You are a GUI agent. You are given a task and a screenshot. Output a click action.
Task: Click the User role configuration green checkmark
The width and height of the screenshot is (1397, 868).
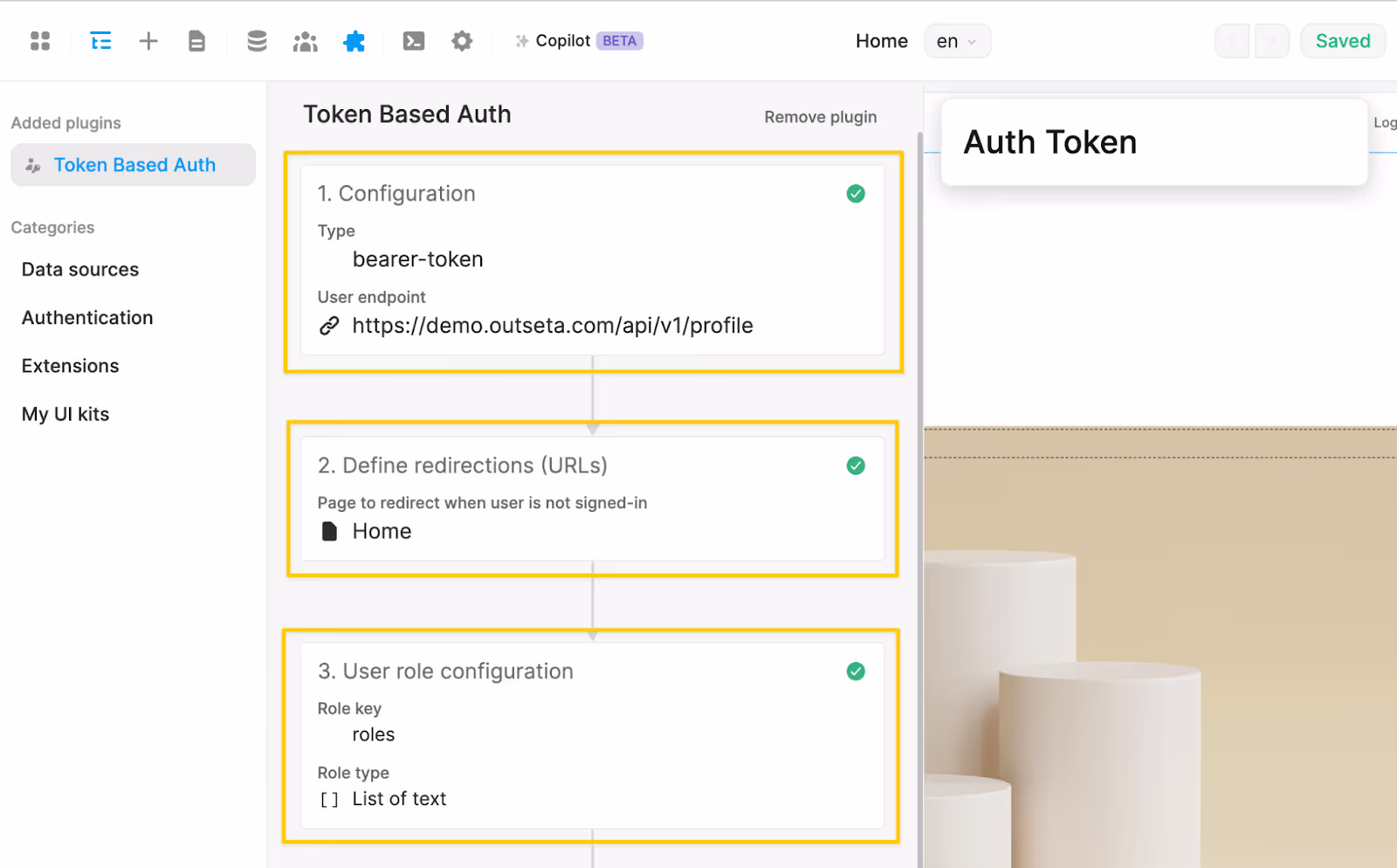click(856, 672)
